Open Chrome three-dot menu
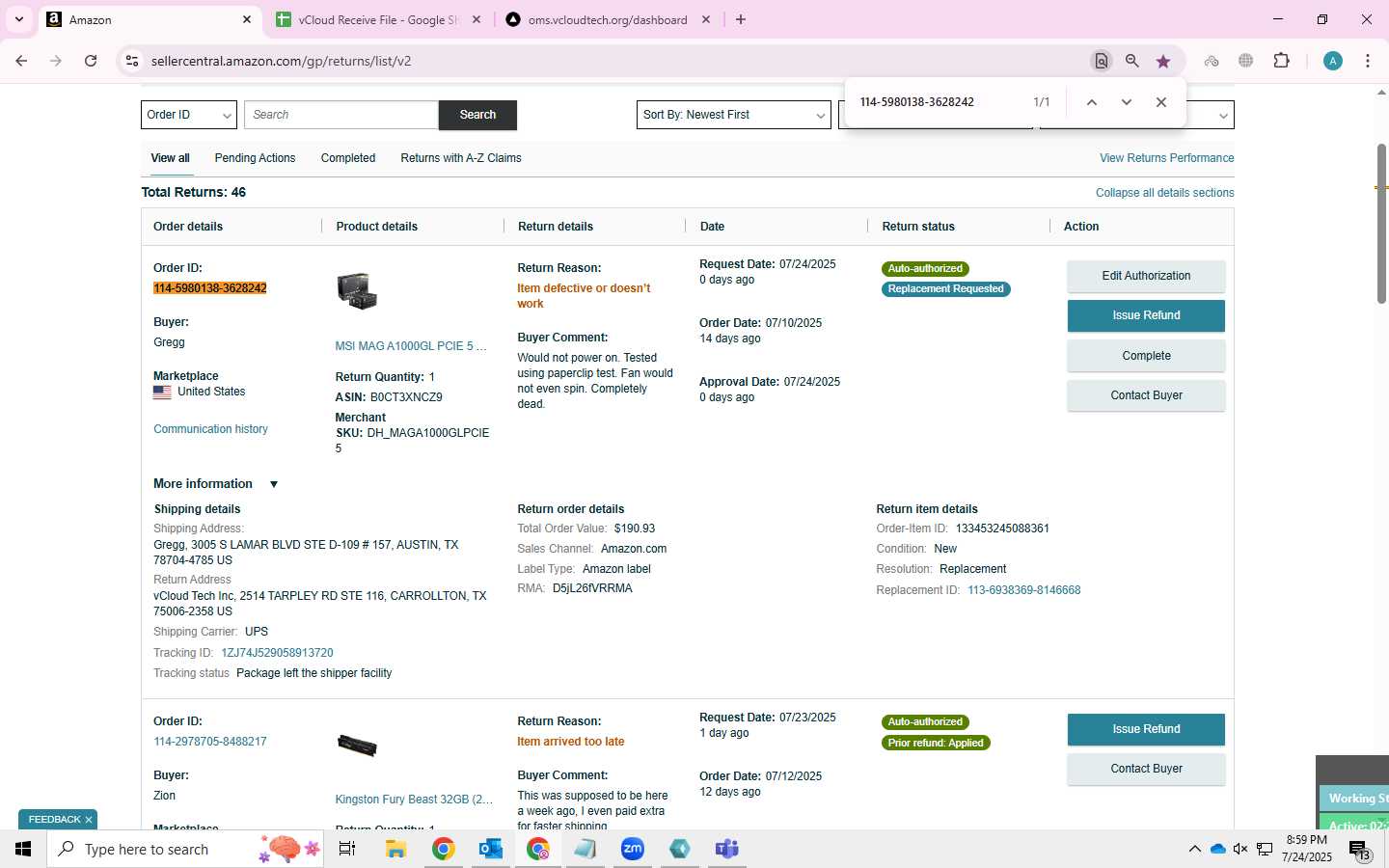The image size is (1389, 868). pyautogui.click(x=1368, y=61)
